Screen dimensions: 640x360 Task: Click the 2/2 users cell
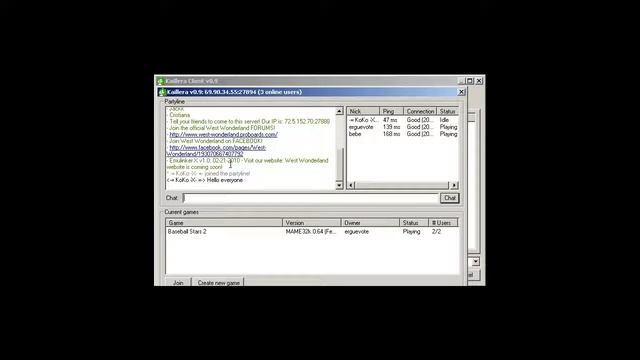[x=436, y=231]
